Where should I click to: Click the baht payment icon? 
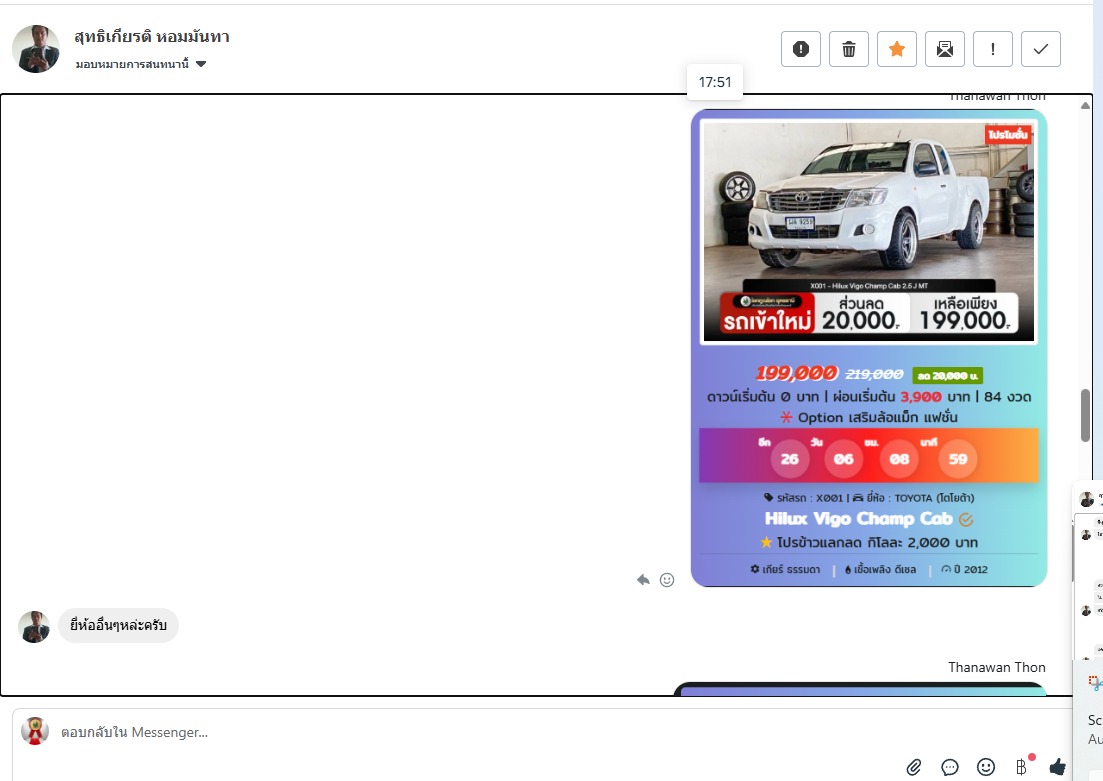[x=1021, y=767]
